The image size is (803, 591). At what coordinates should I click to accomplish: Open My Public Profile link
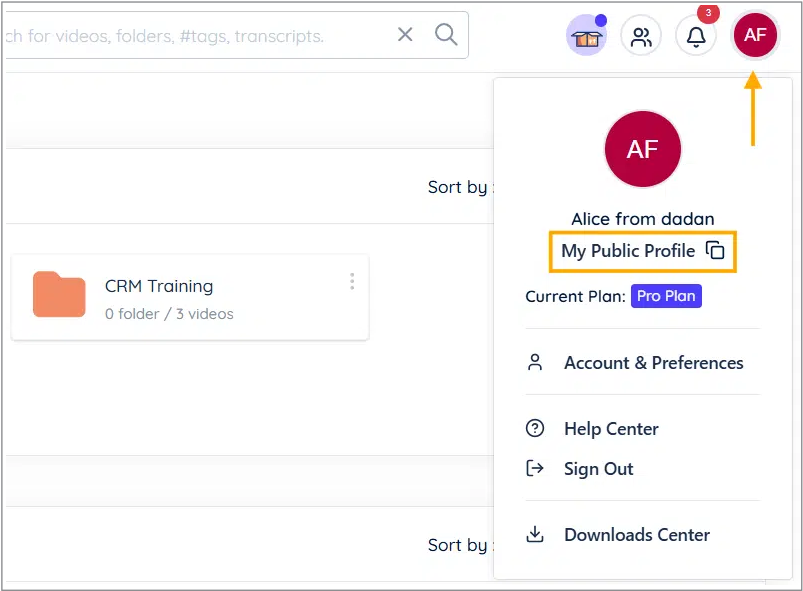click(x=628, y=251)
